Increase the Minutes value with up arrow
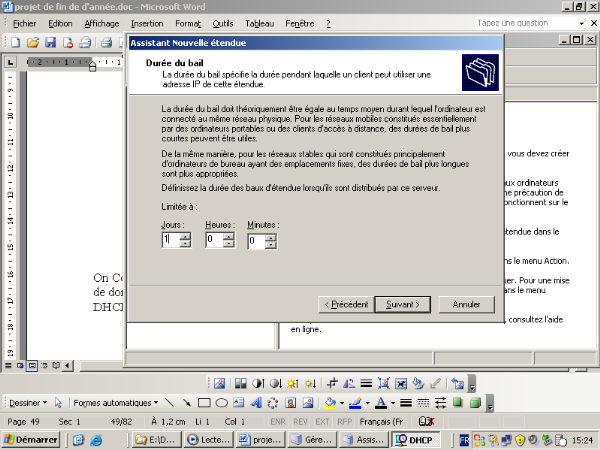 pos(271,236)
